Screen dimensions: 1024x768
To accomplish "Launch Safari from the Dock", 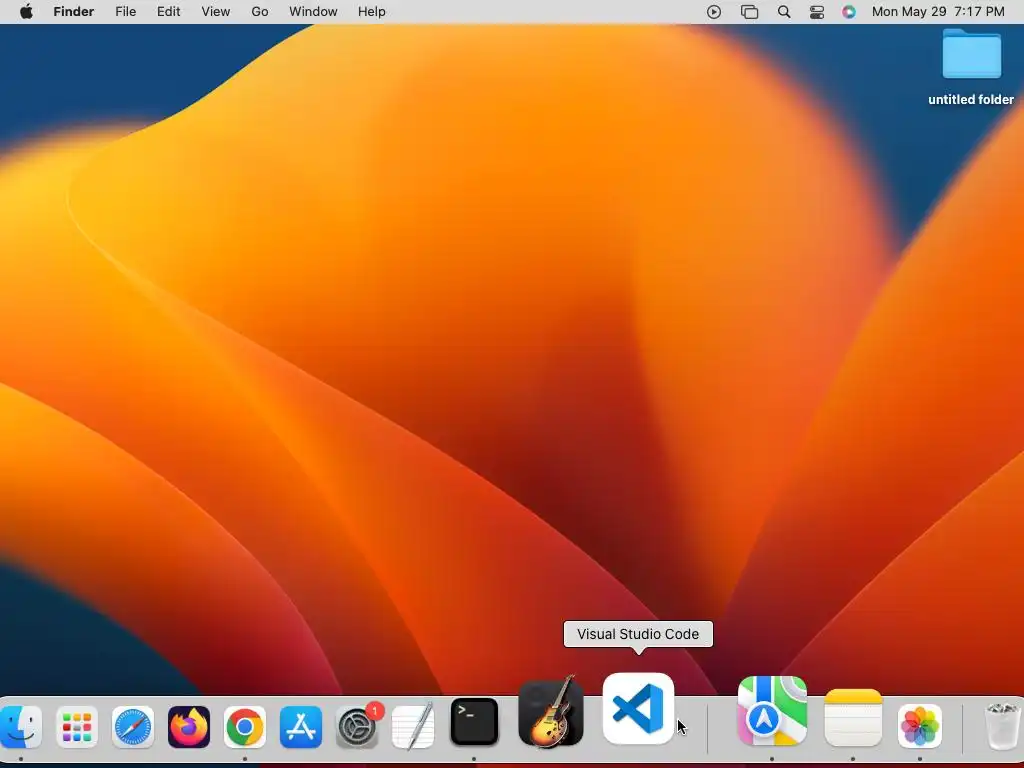I will 133,726.
